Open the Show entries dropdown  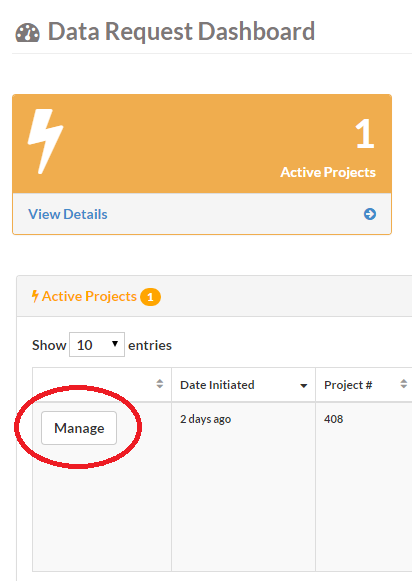[x=97, y=345]
